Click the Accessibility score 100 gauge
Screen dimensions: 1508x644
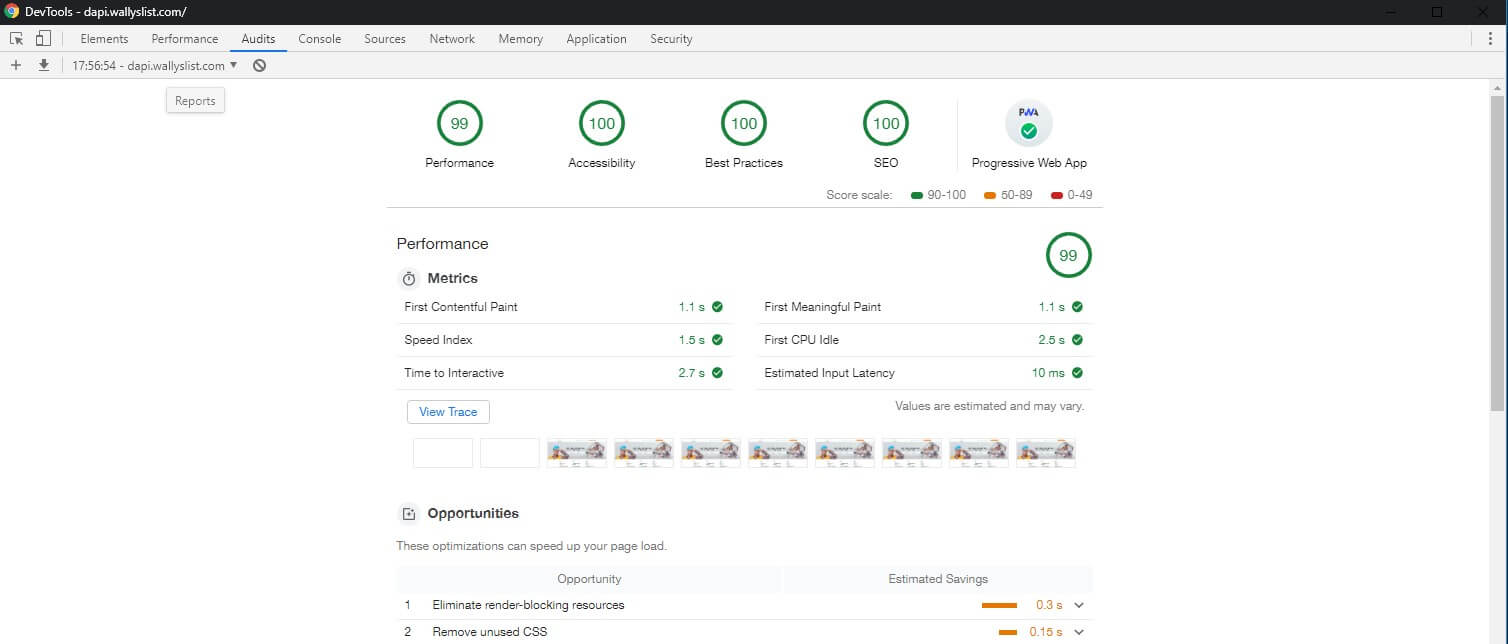(601, 124)
